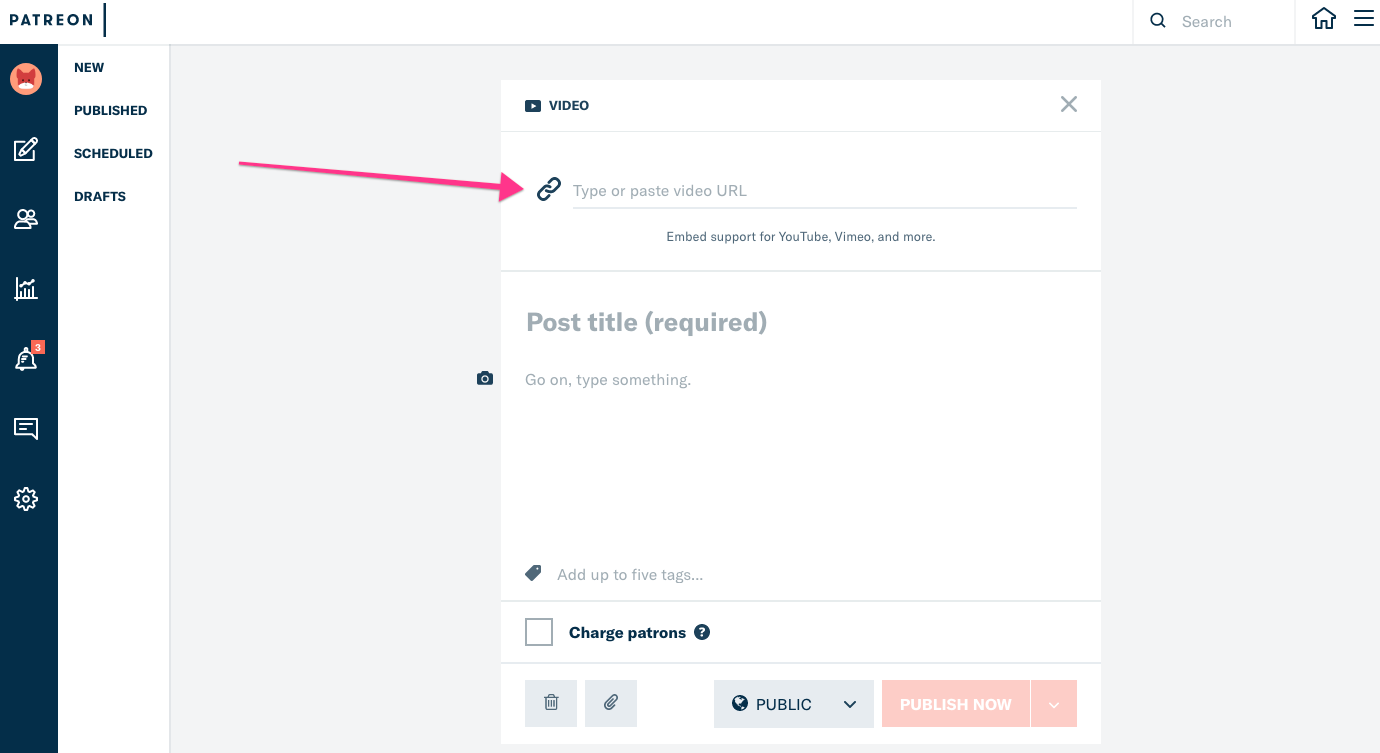The image size is (1380, 753).
Task: Attach a file using the paperclip icon
Action: pyautogui.click(x=611, y=703)
